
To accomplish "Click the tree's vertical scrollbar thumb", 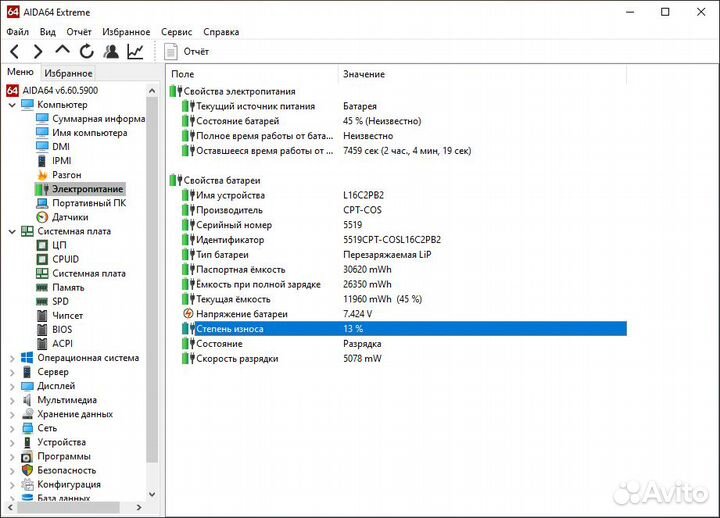I will coord(152,279).
